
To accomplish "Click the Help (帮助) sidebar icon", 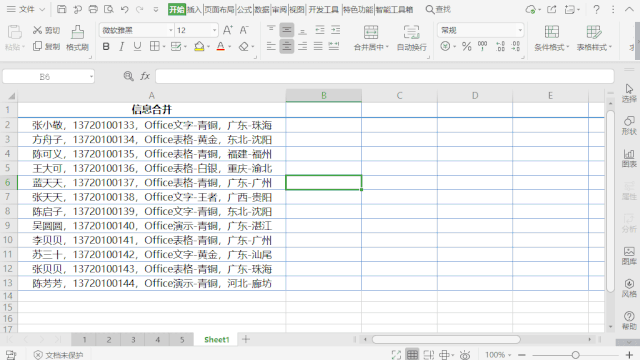I will pos(629,320).
